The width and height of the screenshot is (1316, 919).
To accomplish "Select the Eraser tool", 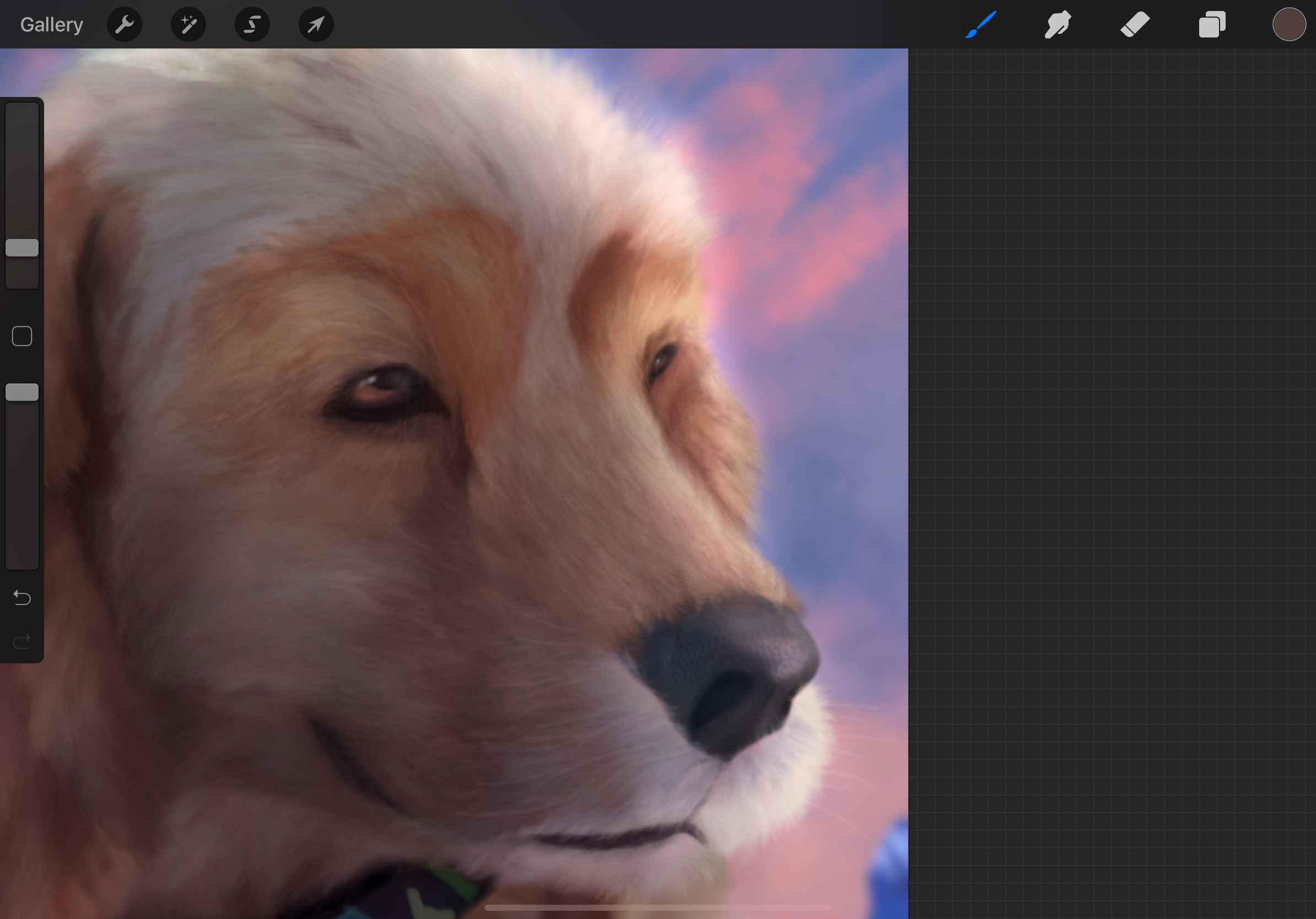I will 1135,25.
